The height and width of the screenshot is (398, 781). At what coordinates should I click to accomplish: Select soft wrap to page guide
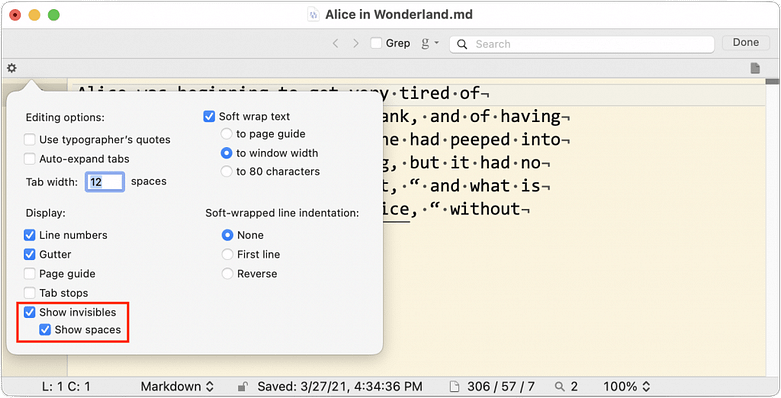pos(227,134)
